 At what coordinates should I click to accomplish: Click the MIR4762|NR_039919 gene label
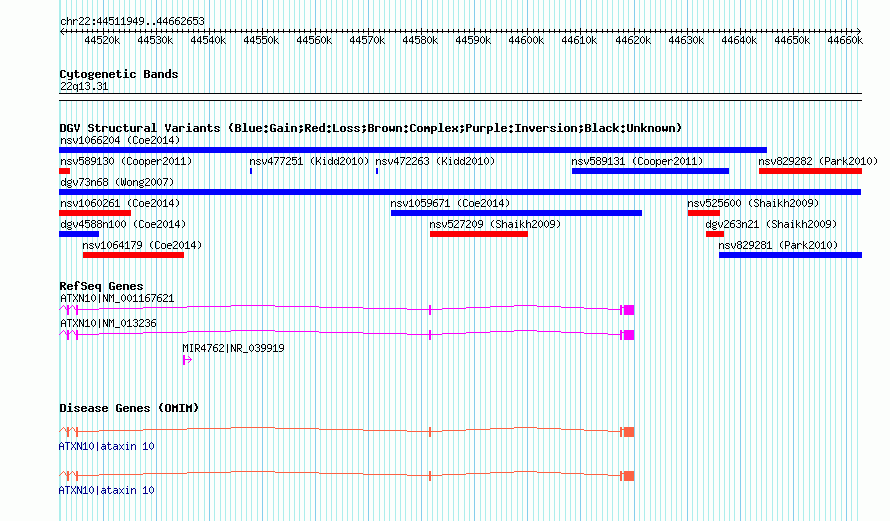coord(233,348)
